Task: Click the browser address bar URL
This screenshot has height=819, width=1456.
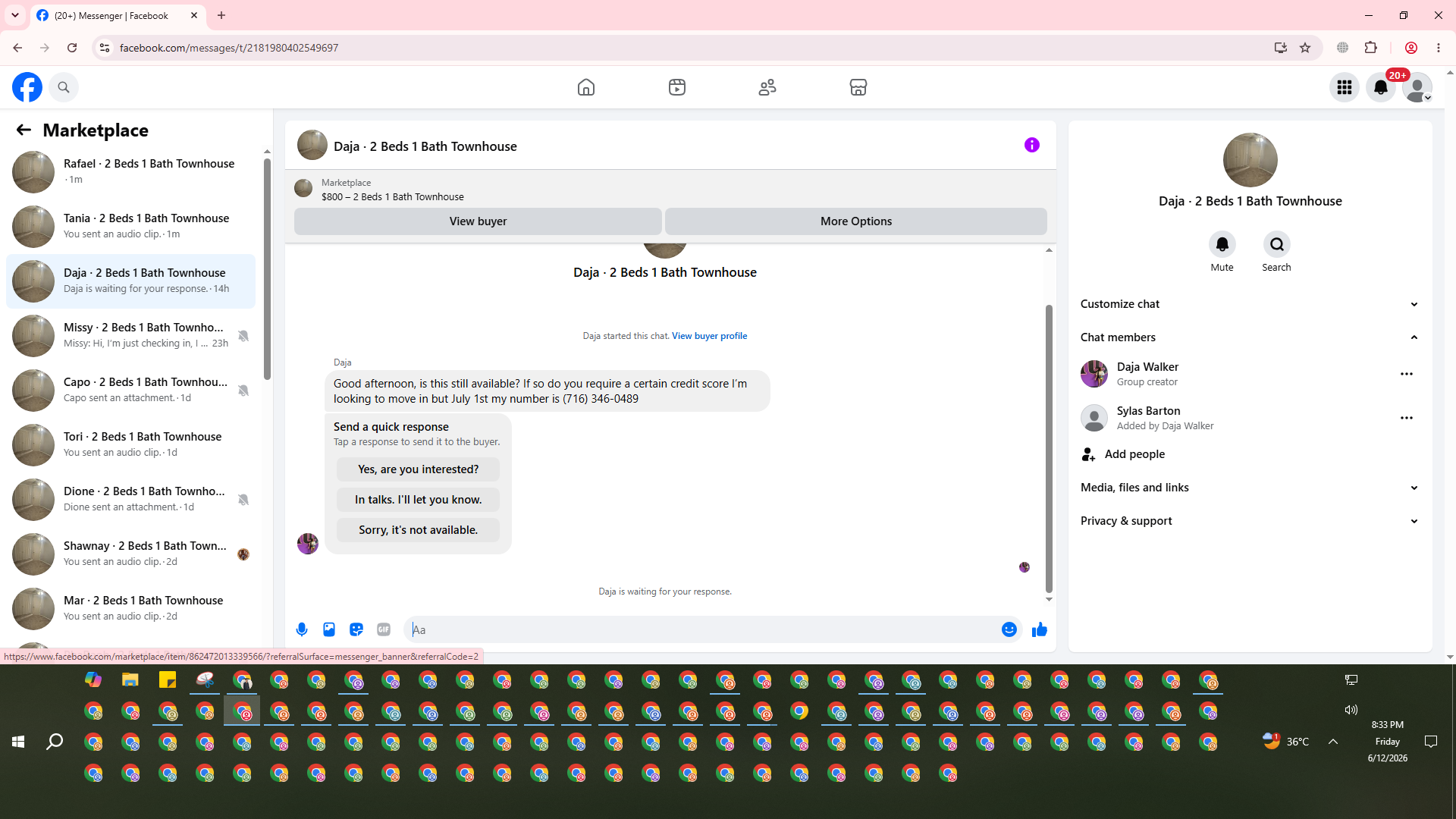Action: (229, 48)
